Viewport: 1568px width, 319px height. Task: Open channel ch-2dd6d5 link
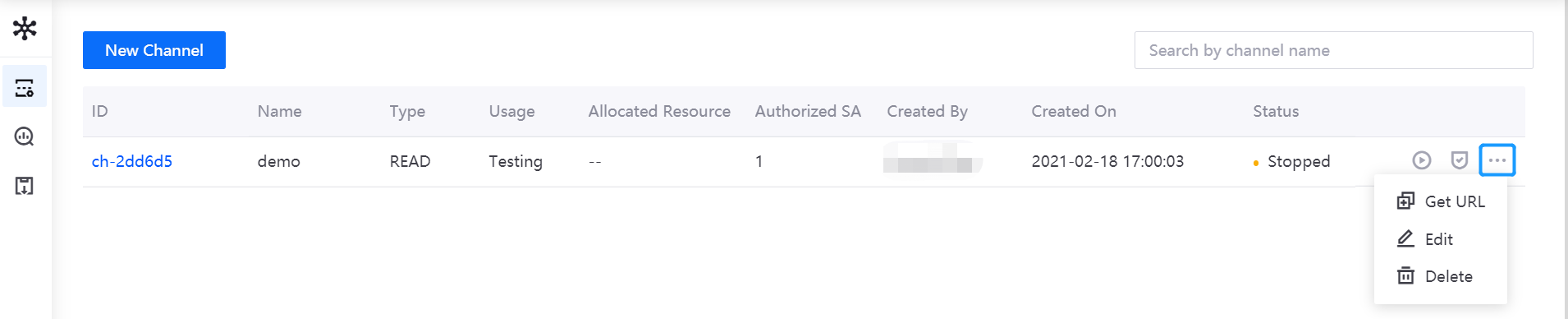(x=132, y=161)
